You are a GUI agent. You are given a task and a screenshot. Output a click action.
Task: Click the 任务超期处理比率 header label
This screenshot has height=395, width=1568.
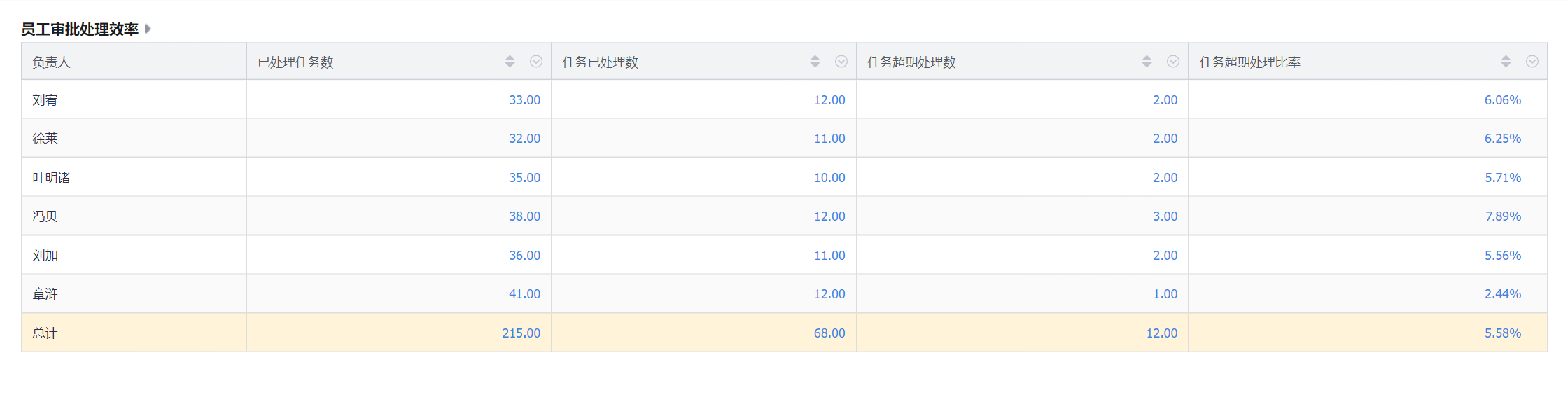coord(1250,62)
